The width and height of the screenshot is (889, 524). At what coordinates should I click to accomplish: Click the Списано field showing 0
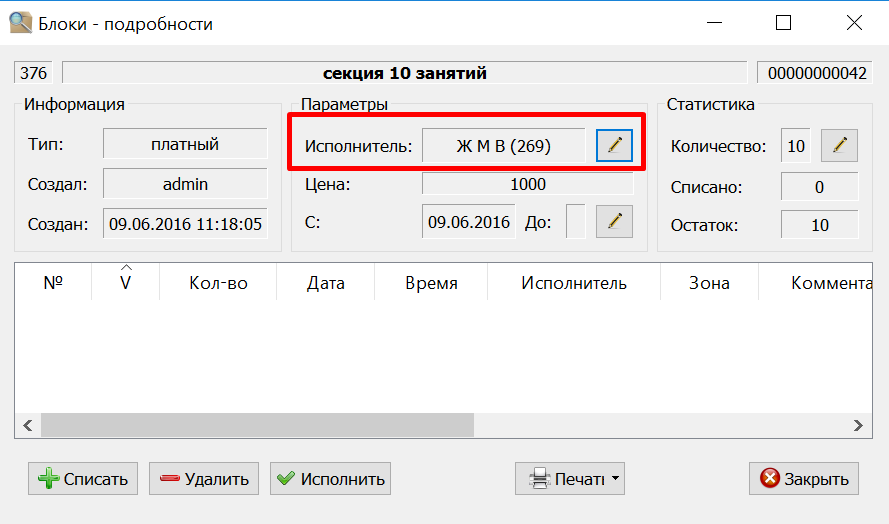(x=819, y=187)
